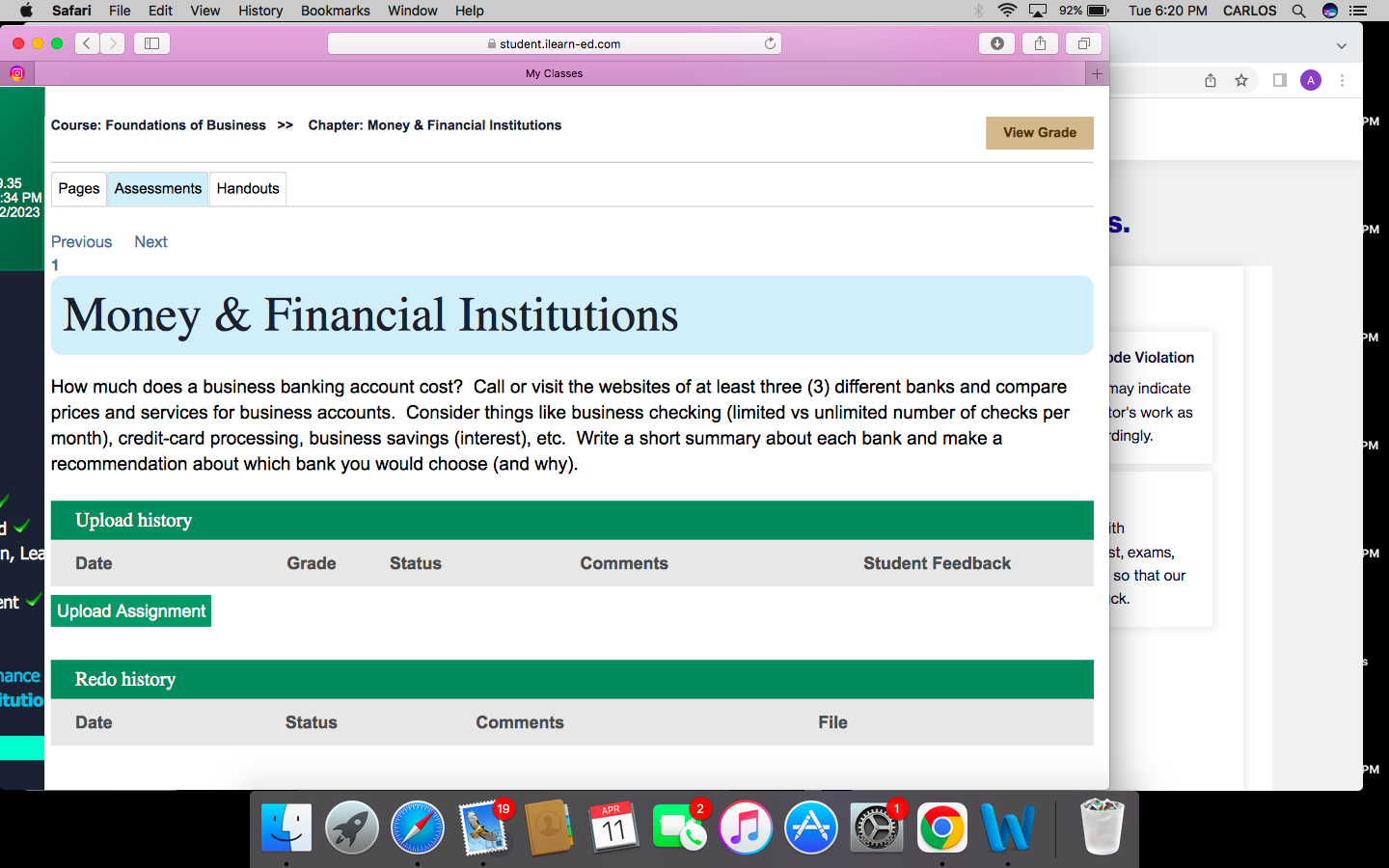
Task: Show all tabs in Safari
Action: 1083,43
